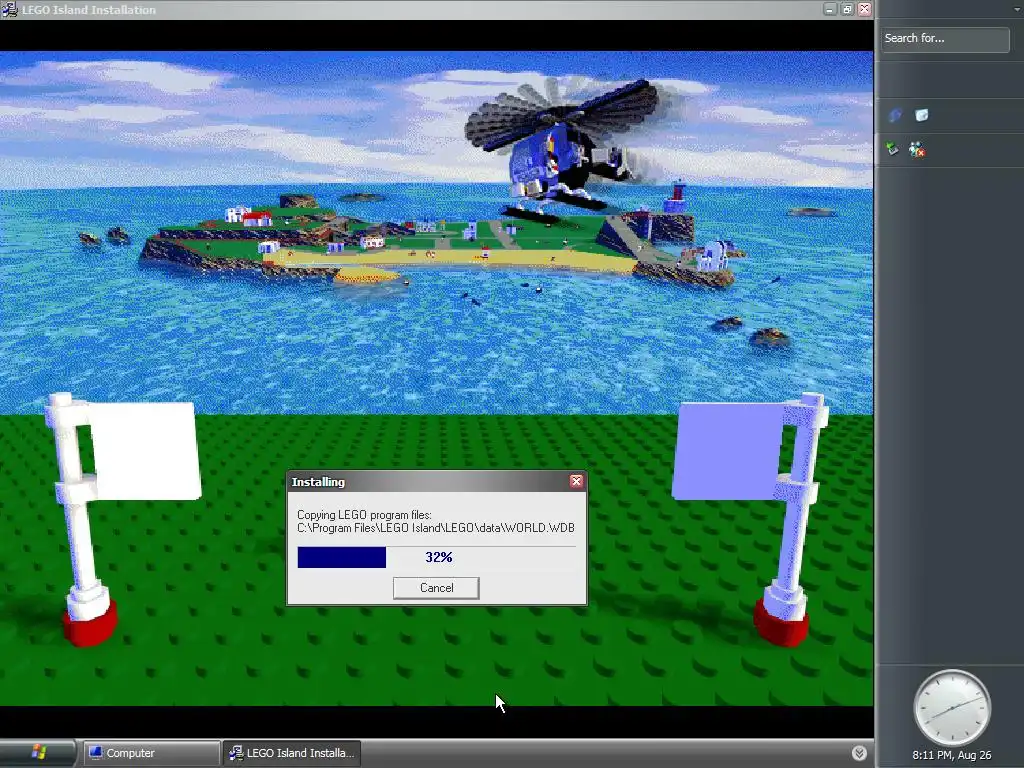Image resolution: width=1024 pixels, height=768 pixels.
Task: Click the 32% installation progress bar
Action: 436,557
